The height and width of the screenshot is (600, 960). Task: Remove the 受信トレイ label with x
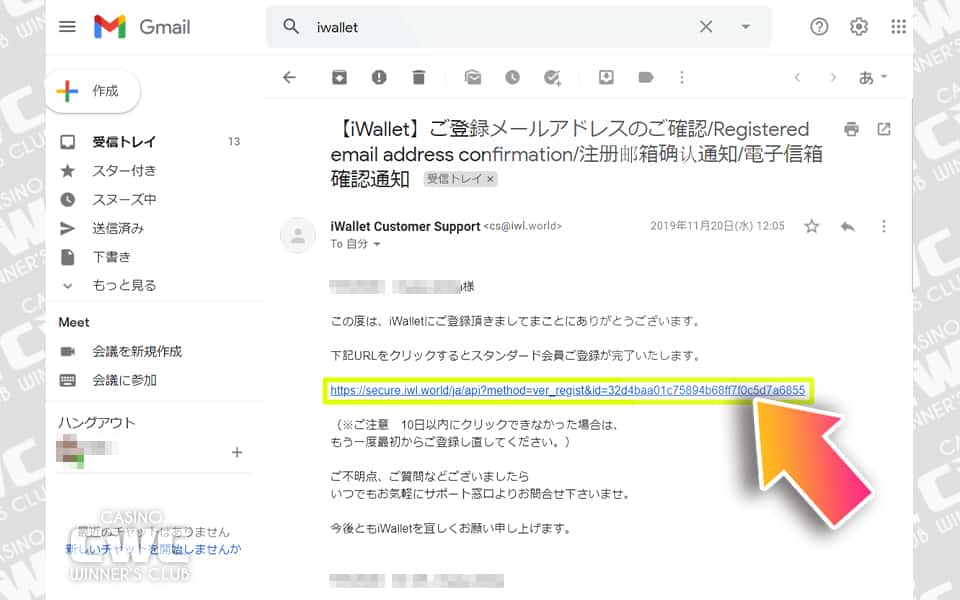(x=490, y=179)
